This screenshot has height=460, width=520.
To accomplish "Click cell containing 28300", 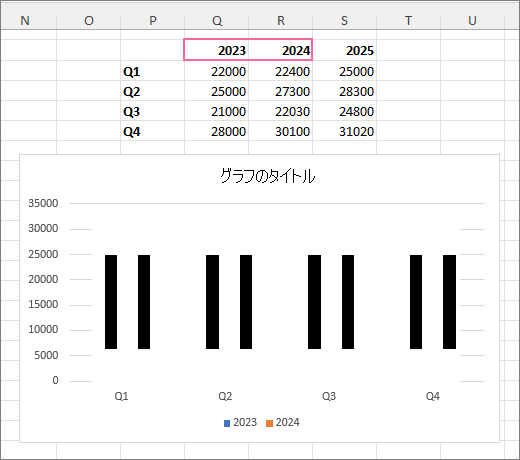I will pos(345,91).
